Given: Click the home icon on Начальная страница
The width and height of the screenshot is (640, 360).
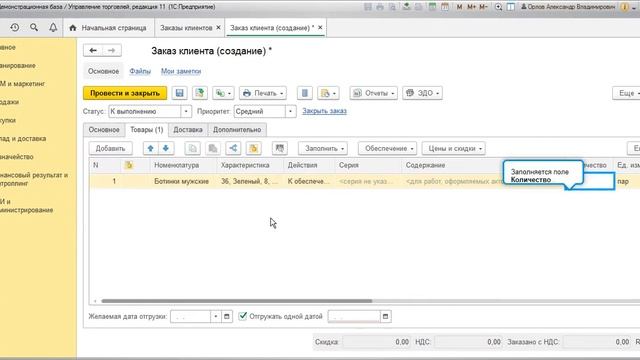Looking at the screenshot, I should (73, 28).
